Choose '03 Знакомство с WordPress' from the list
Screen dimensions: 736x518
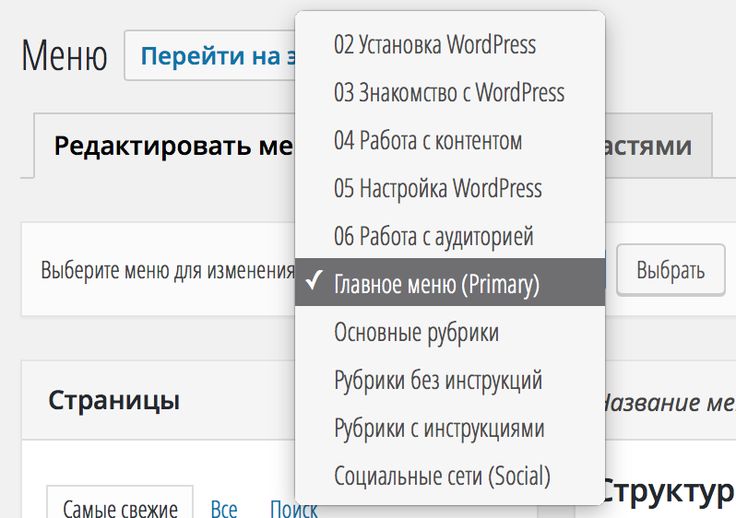click(x=449, y=93)
